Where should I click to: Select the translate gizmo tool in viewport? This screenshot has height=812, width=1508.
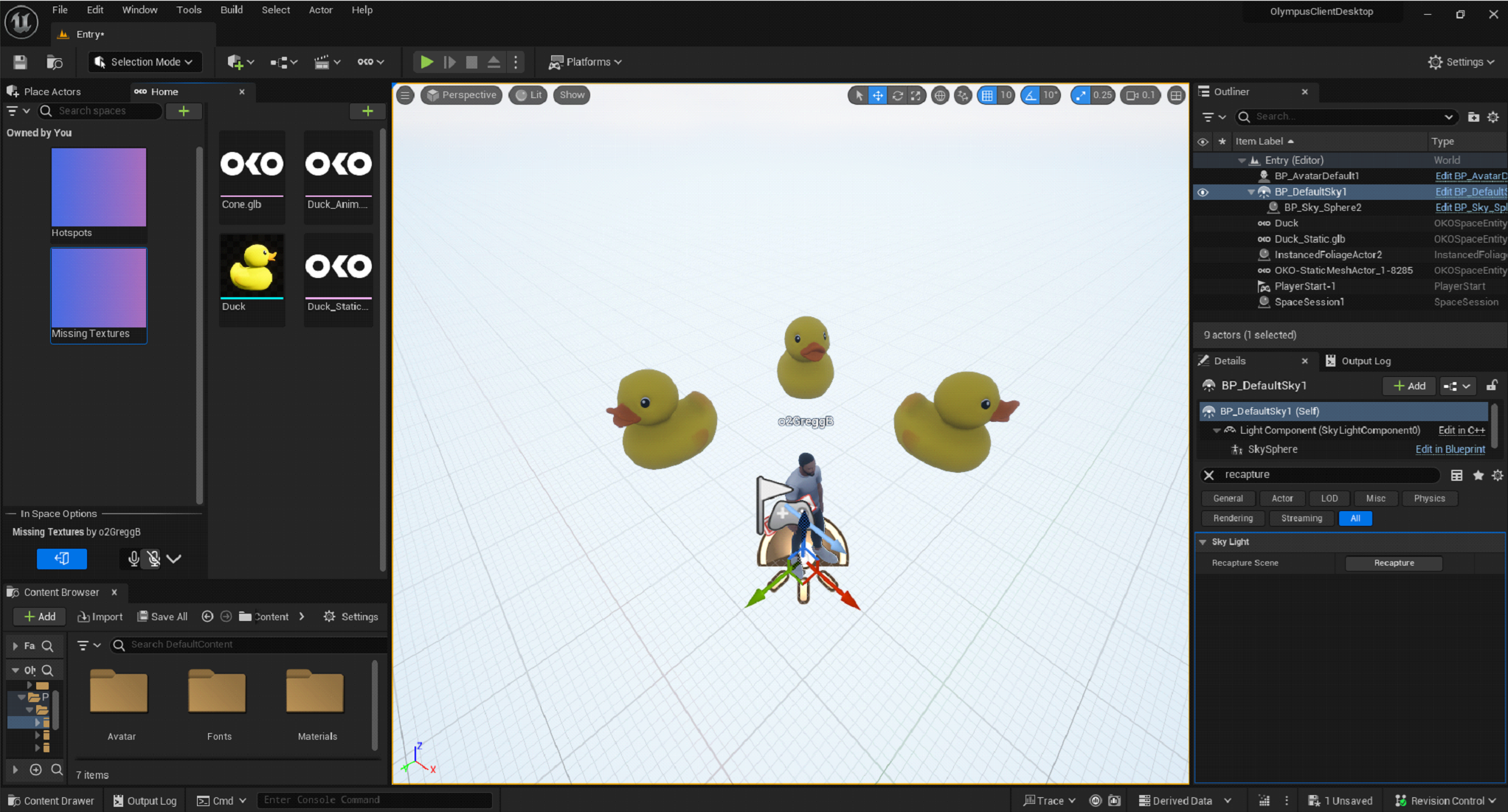click(x=878, y=95)
